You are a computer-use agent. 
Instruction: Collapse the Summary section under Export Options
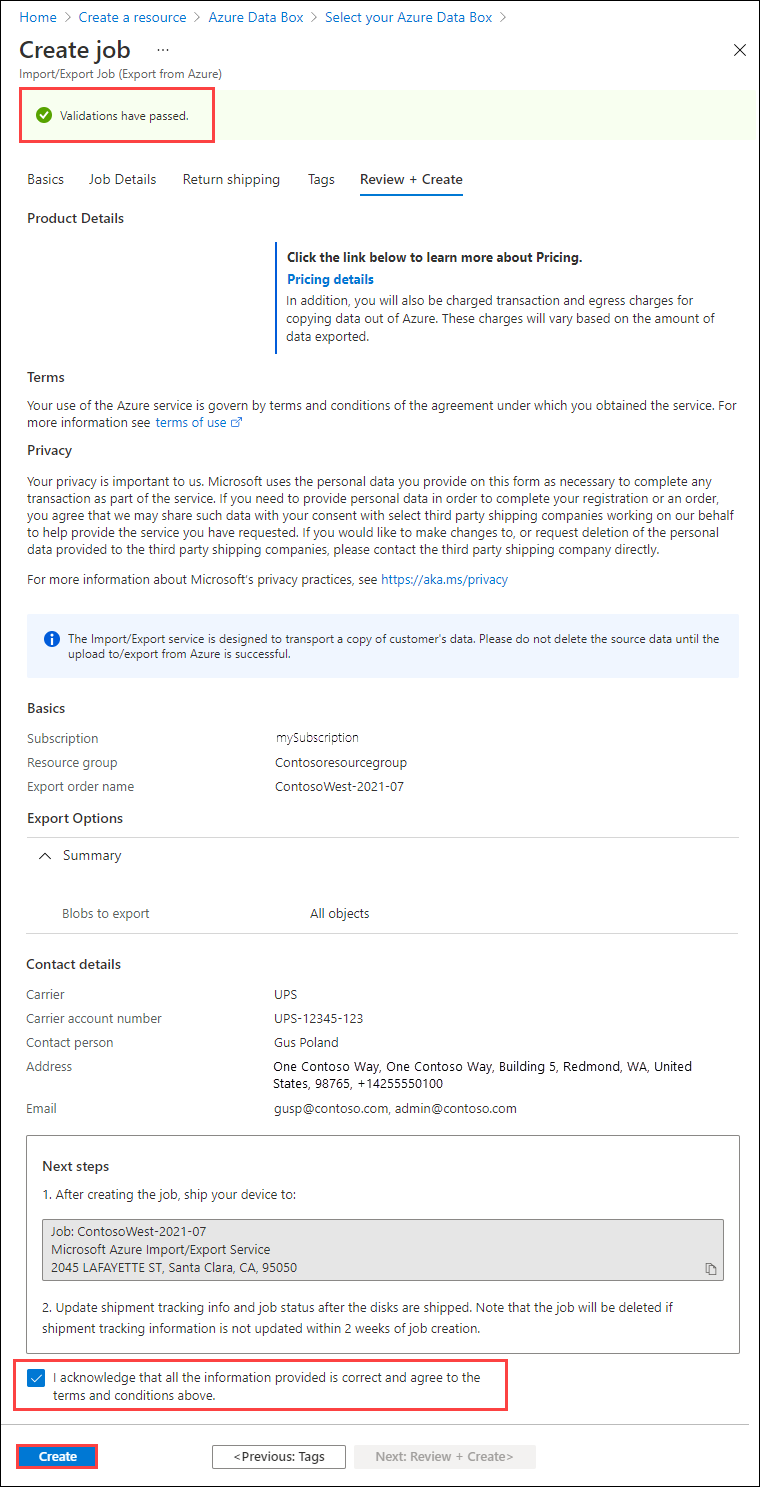point(44,855)
